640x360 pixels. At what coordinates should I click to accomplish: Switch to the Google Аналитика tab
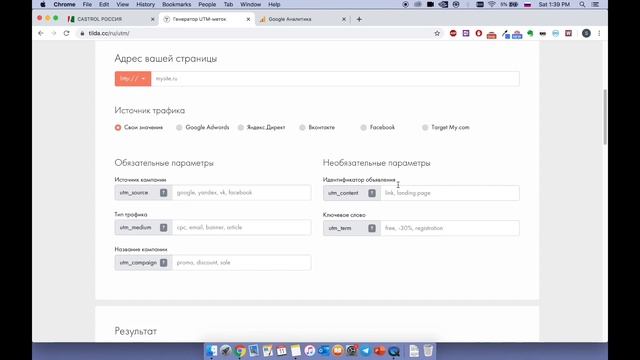[302, 19]
